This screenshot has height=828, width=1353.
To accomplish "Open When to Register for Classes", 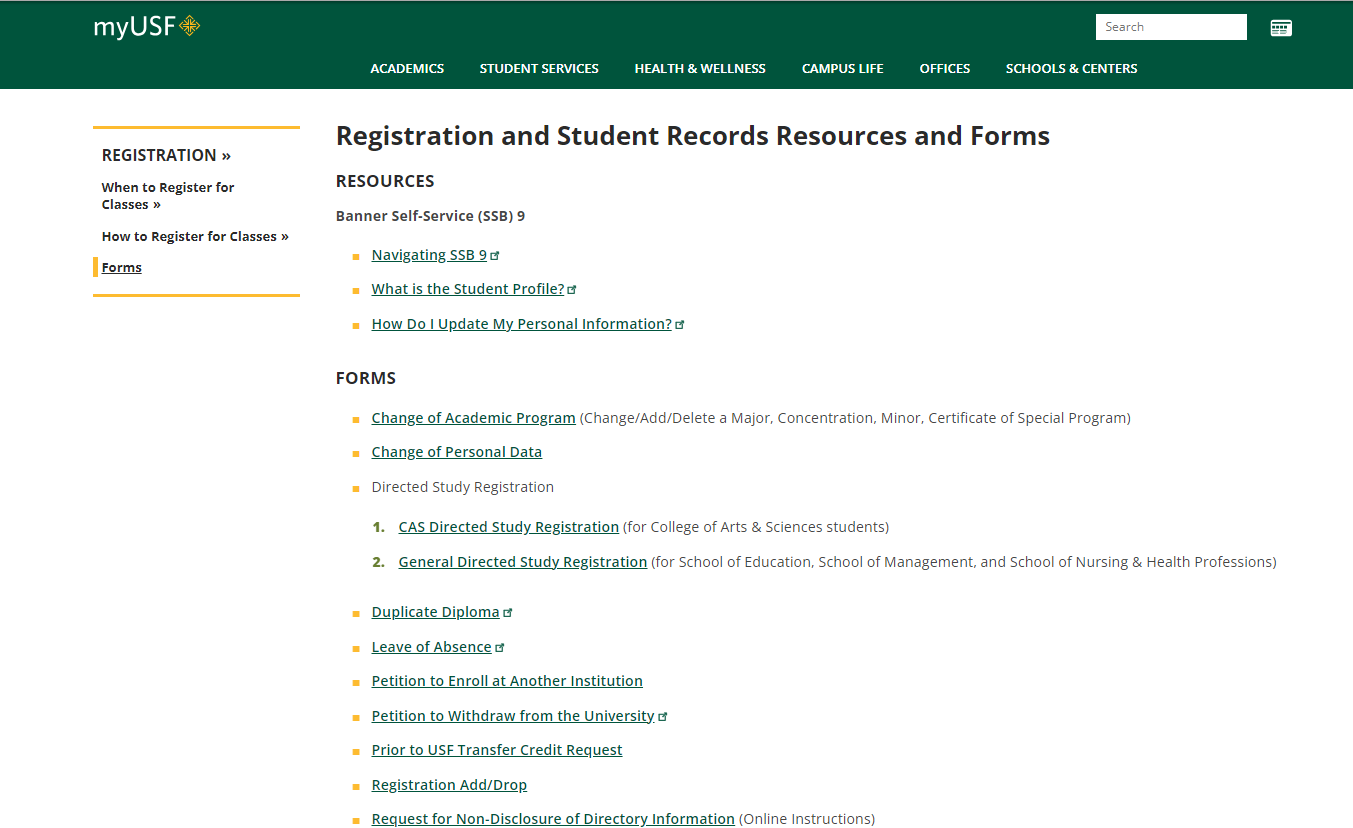I will point(168,196).
